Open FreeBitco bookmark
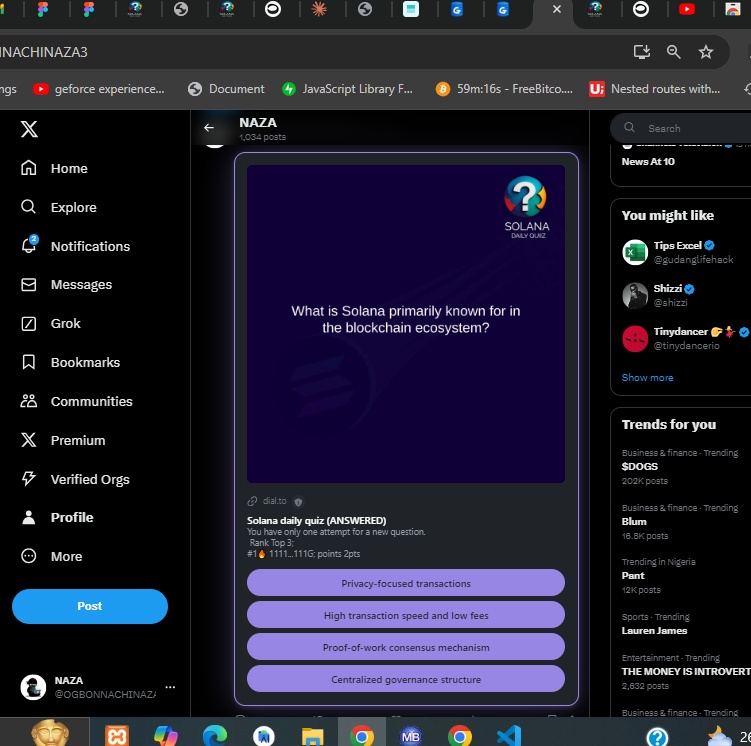The width and height of the screenshot is (751, 746). 504,89
